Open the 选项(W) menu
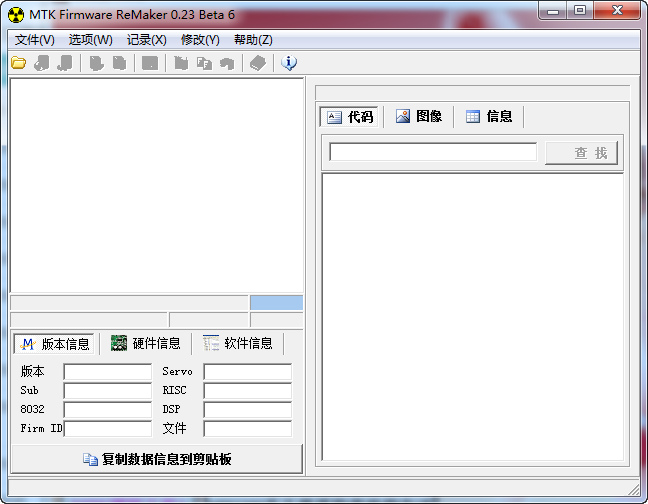The height and width of the screenshot is (504, 648). (90, 40)
